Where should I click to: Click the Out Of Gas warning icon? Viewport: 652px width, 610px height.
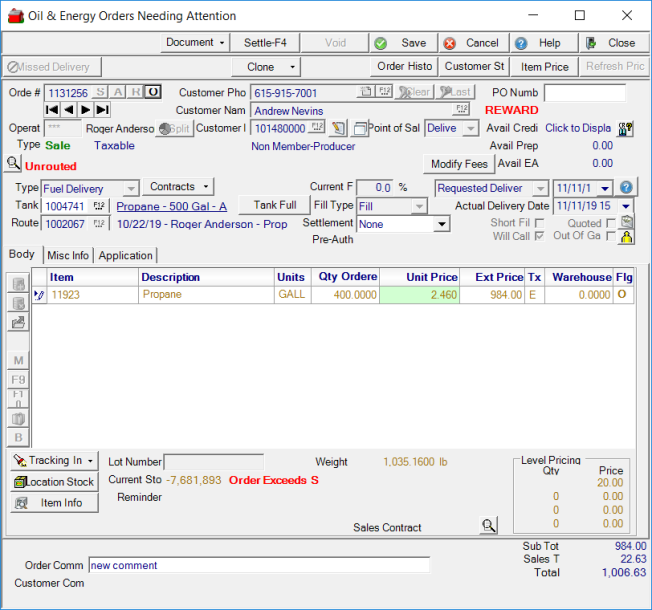(627, 237)
